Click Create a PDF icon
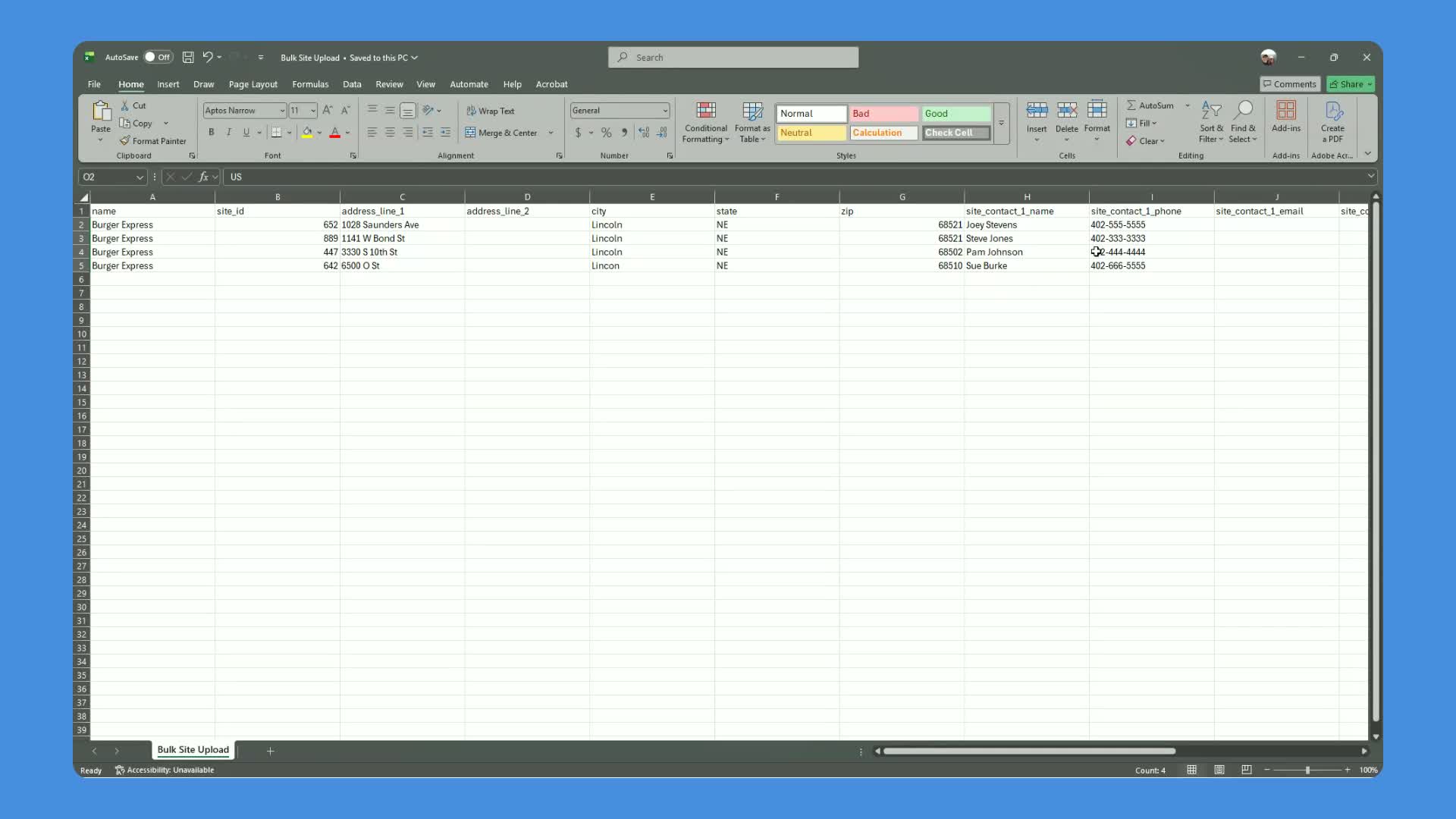Viewport: 1456px width, 819px height. coord(1333,111)
